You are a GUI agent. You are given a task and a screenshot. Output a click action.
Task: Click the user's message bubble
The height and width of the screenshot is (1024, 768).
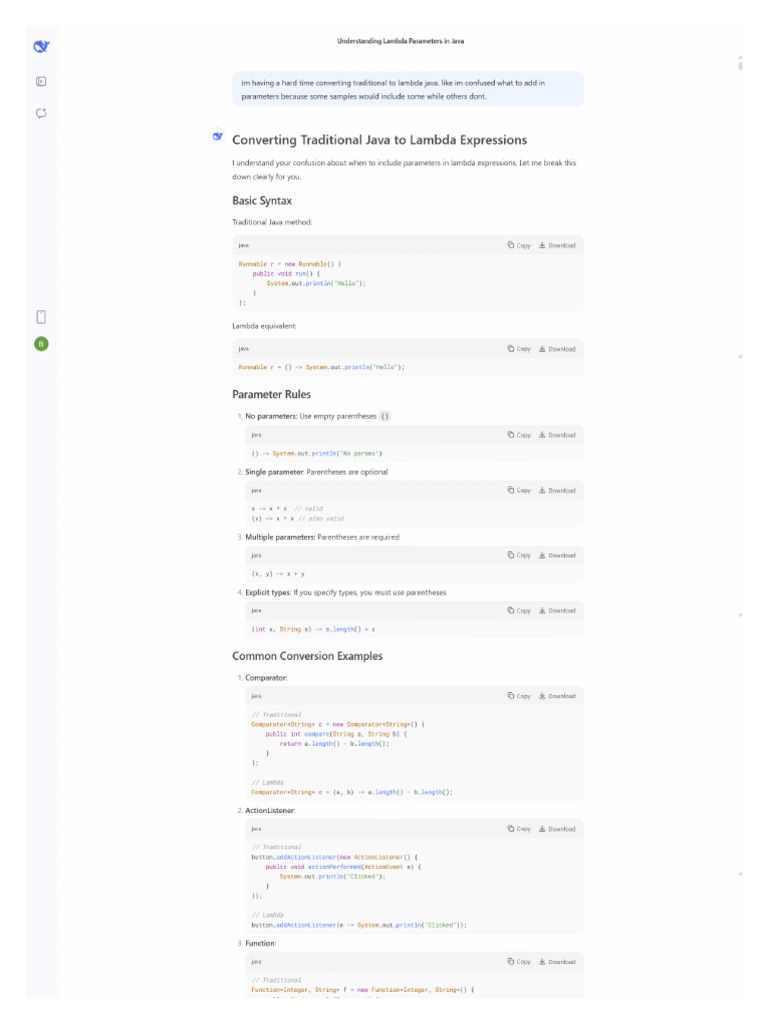pyautogui.click(x=408, y=89)
